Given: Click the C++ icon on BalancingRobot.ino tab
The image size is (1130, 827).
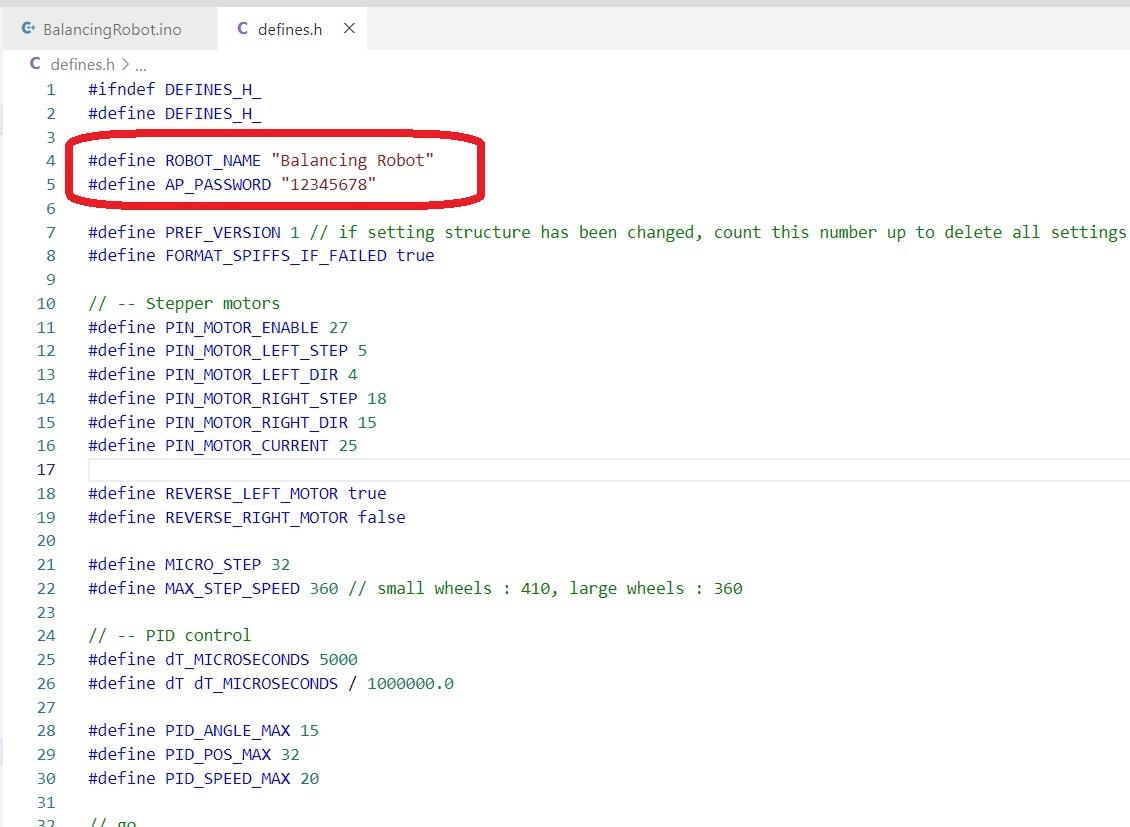Looking at the screenshot, I should click(x=28, y=28).
